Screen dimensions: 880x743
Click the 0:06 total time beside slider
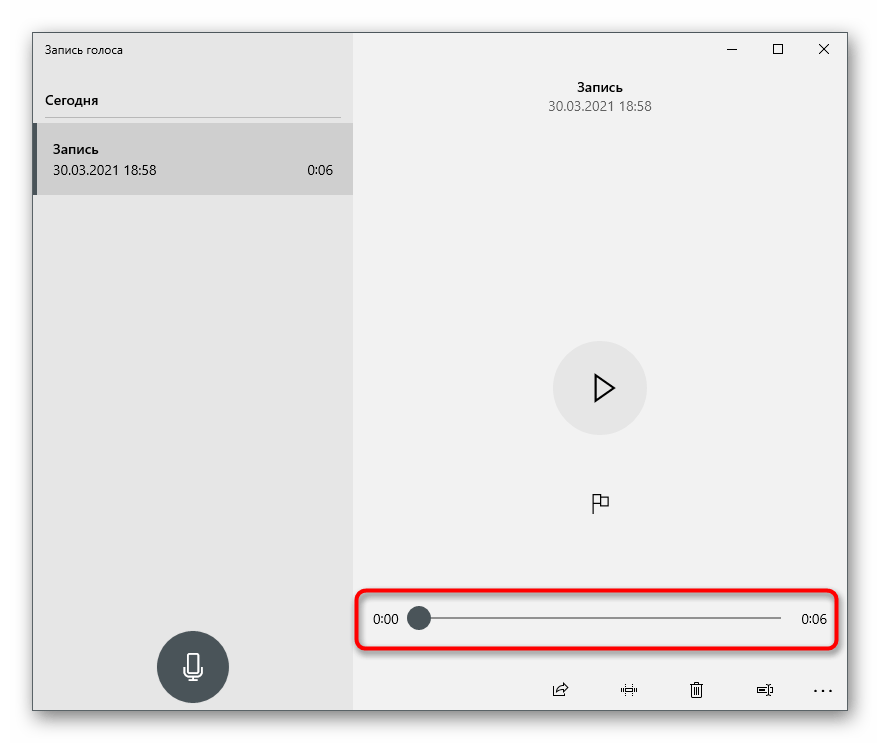pyautogui.click(x=814, y=619)
